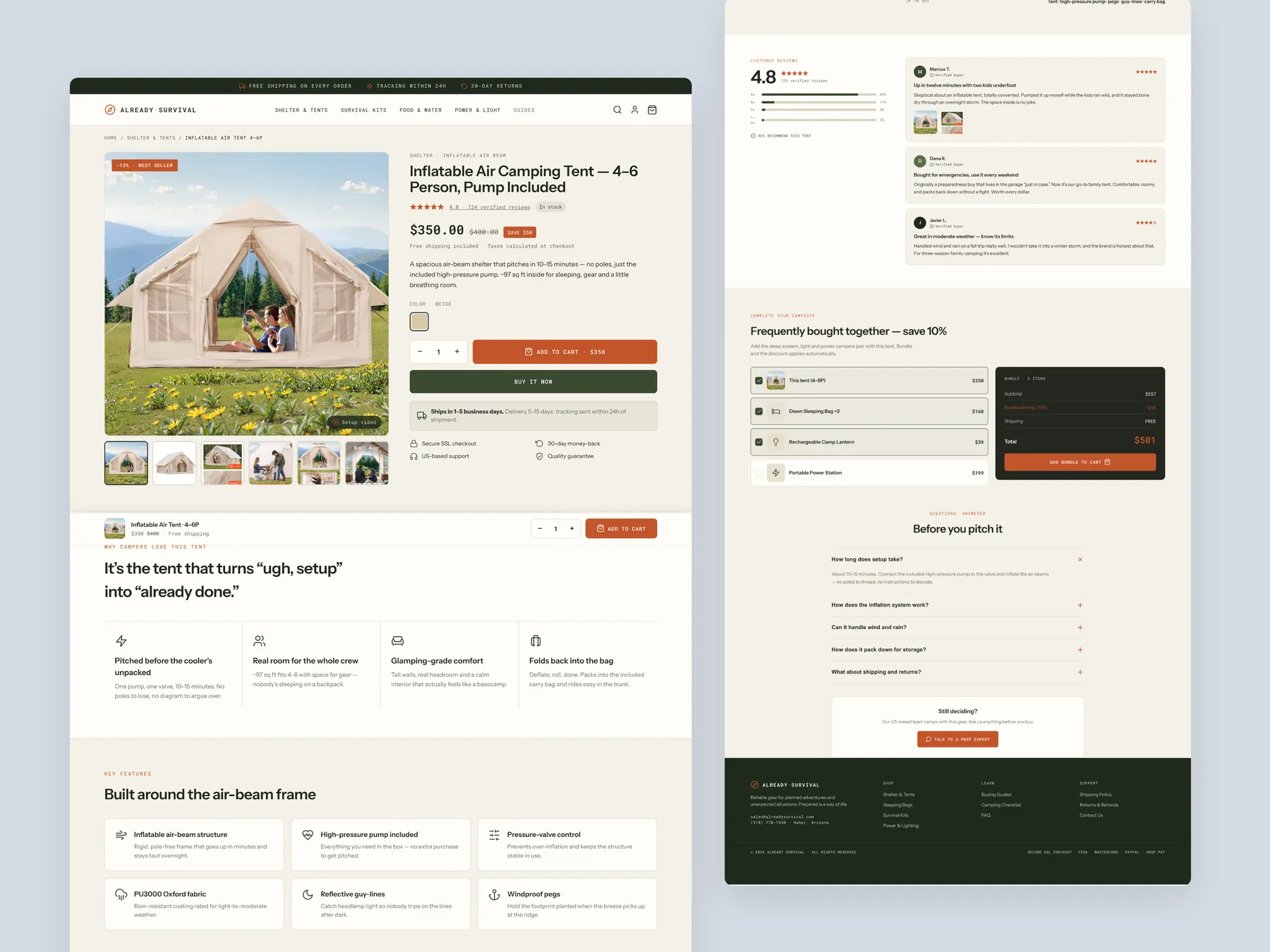Open Survival Kits nav menu

tap(363, 110)
